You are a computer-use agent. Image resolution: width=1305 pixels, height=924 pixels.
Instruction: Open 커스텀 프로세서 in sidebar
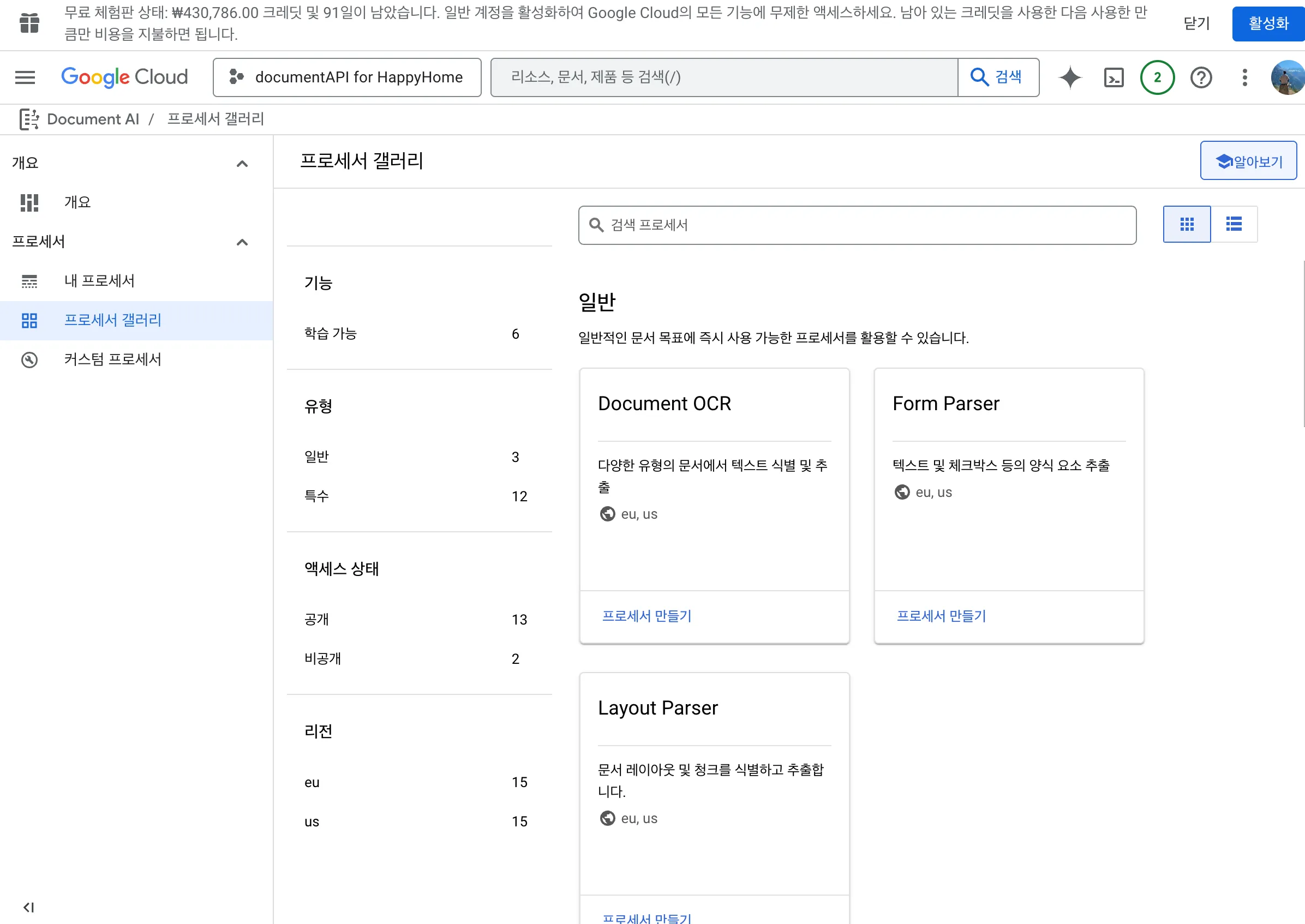pyautogui.click(x=112, y=359)
